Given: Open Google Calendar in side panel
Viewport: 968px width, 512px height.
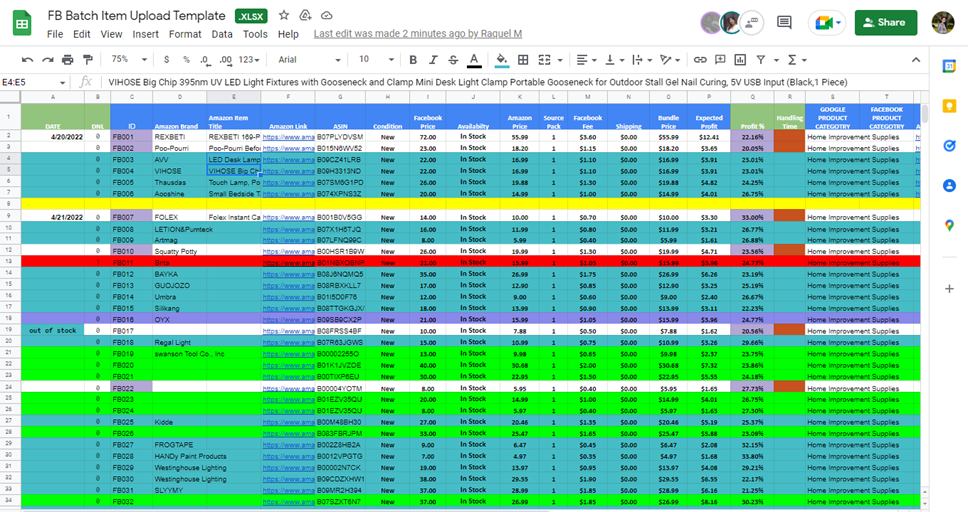Looking at the screenshot, I should tap(949, 67).
